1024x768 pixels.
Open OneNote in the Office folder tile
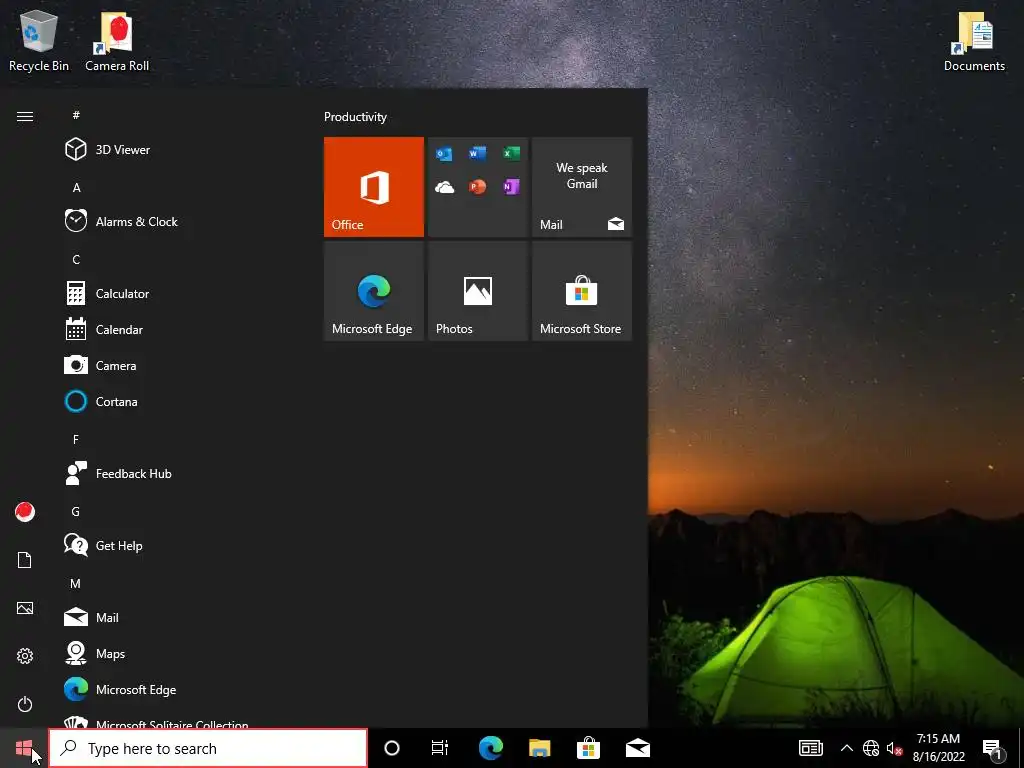(x=511, y=187)
